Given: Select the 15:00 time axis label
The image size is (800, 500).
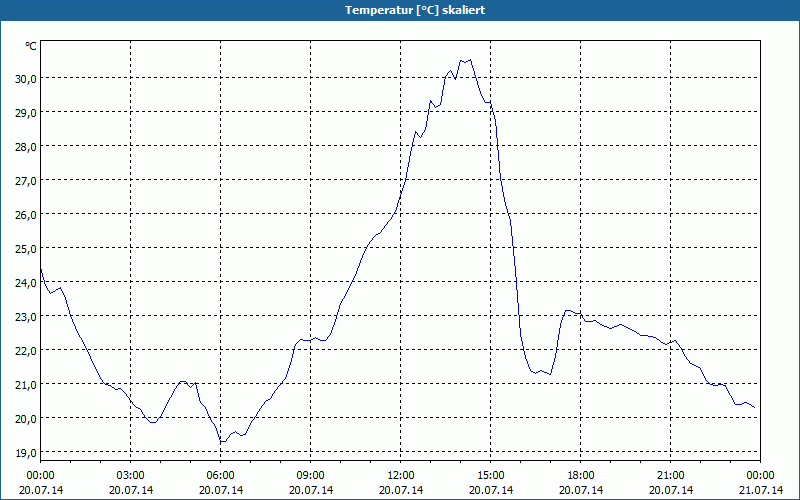Looking at the screenshot, I should point(491,475).
